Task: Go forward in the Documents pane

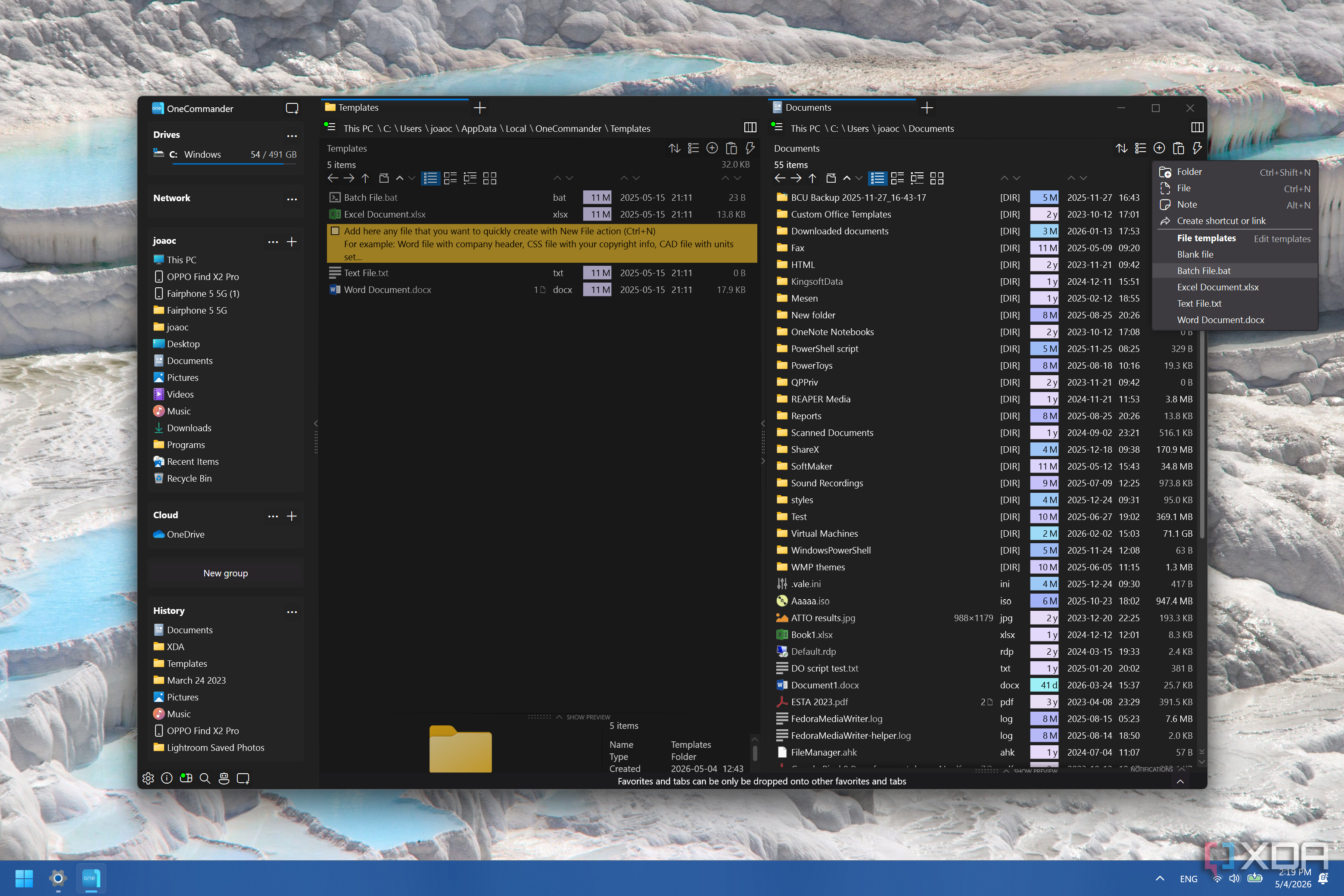Action: coord(796,178)
